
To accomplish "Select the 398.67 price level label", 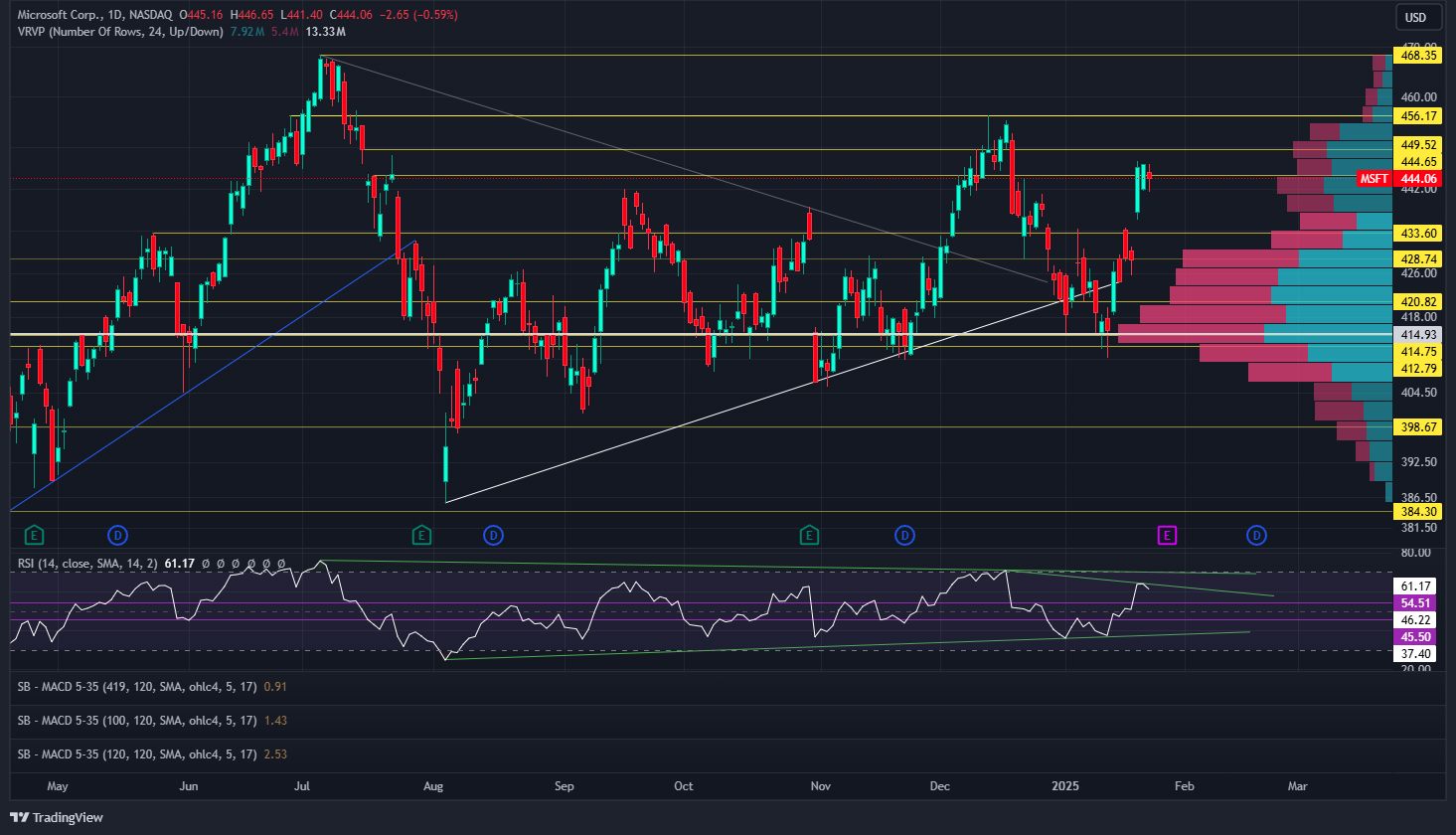I will (1418, 427).
